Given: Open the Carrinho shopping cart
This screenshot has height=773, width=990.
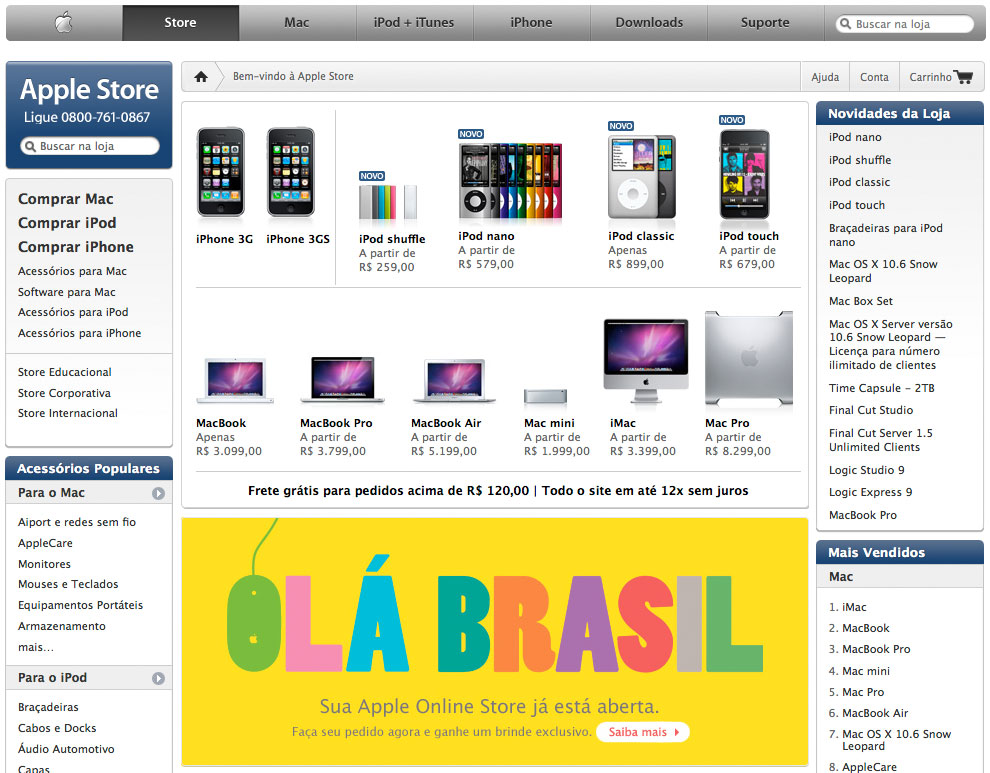Looking at the screenshot, I should tap(941, 77).
